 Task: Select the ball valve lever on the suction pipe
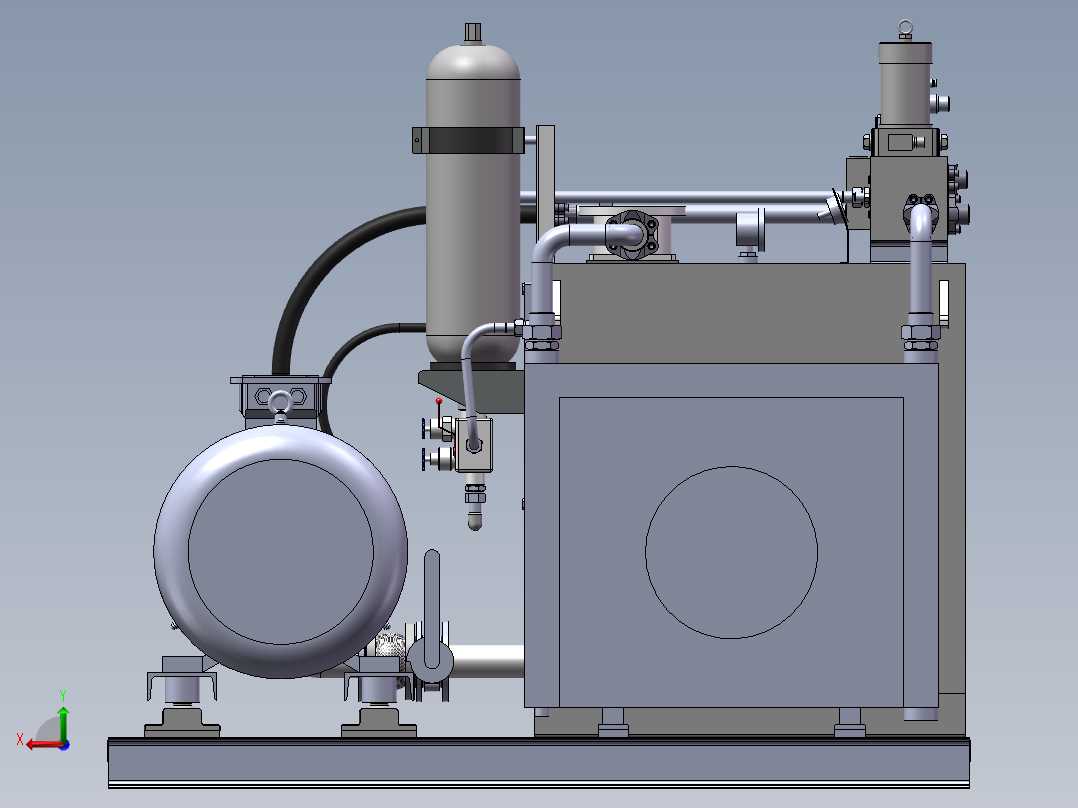pos(432,609)
